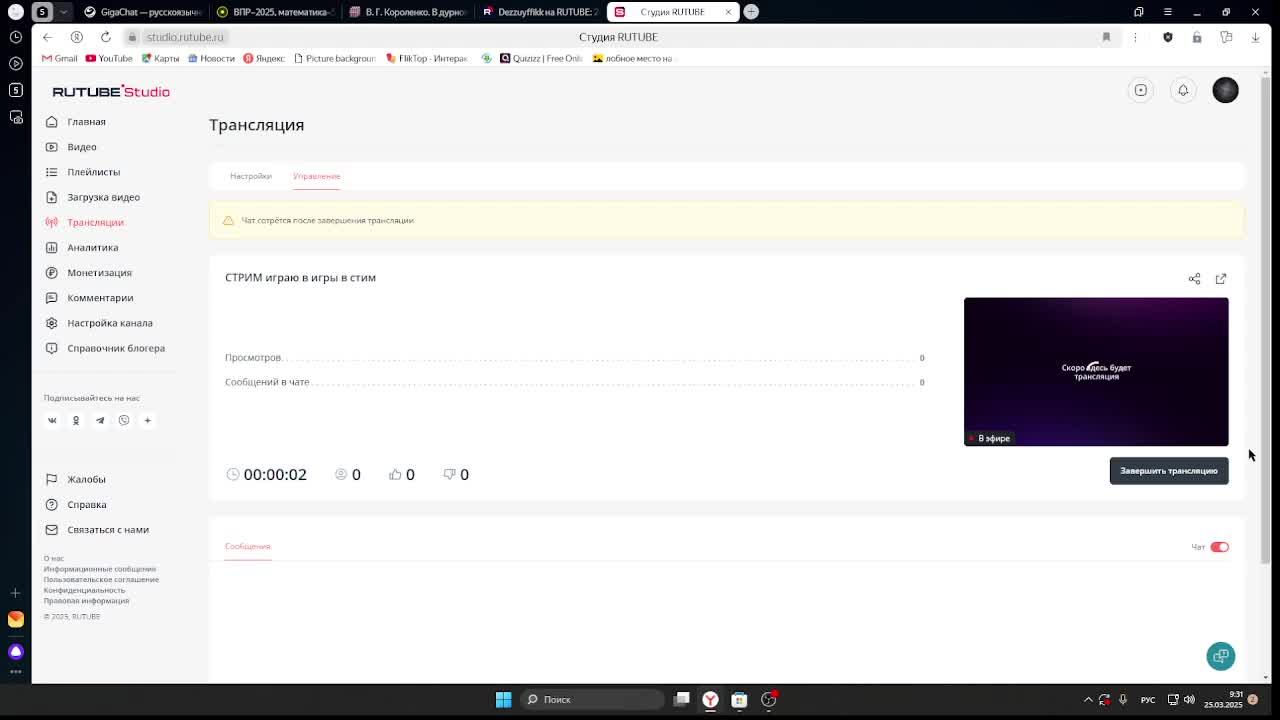The image size is (1280, 720).
Task: Click the taskbar Поиск search box
Action: [x=592, y=700]
